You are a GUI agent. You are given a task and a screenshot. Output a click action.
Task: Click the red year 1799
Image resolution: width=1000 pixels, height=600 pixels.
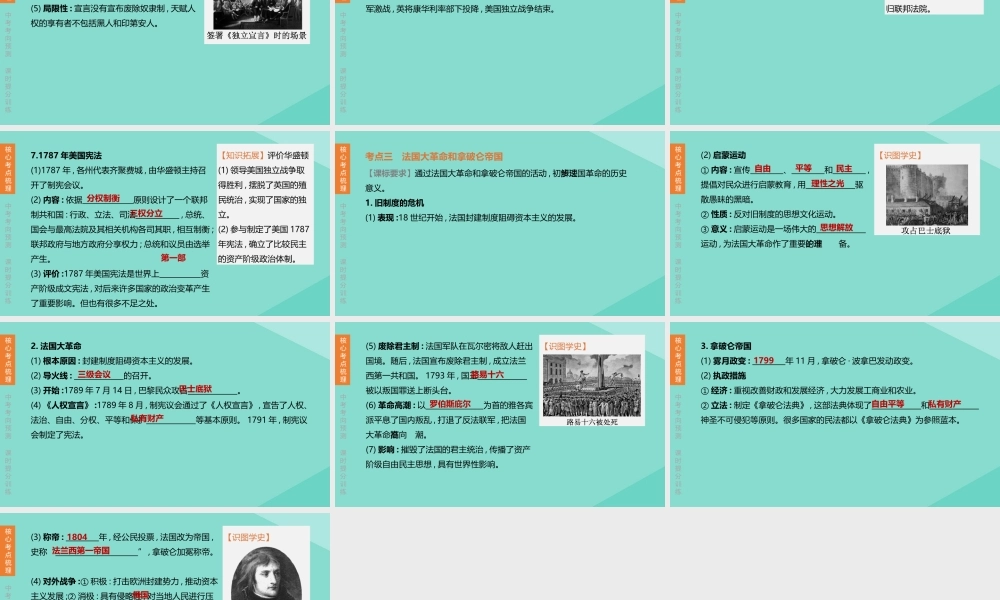pos(763,360)
